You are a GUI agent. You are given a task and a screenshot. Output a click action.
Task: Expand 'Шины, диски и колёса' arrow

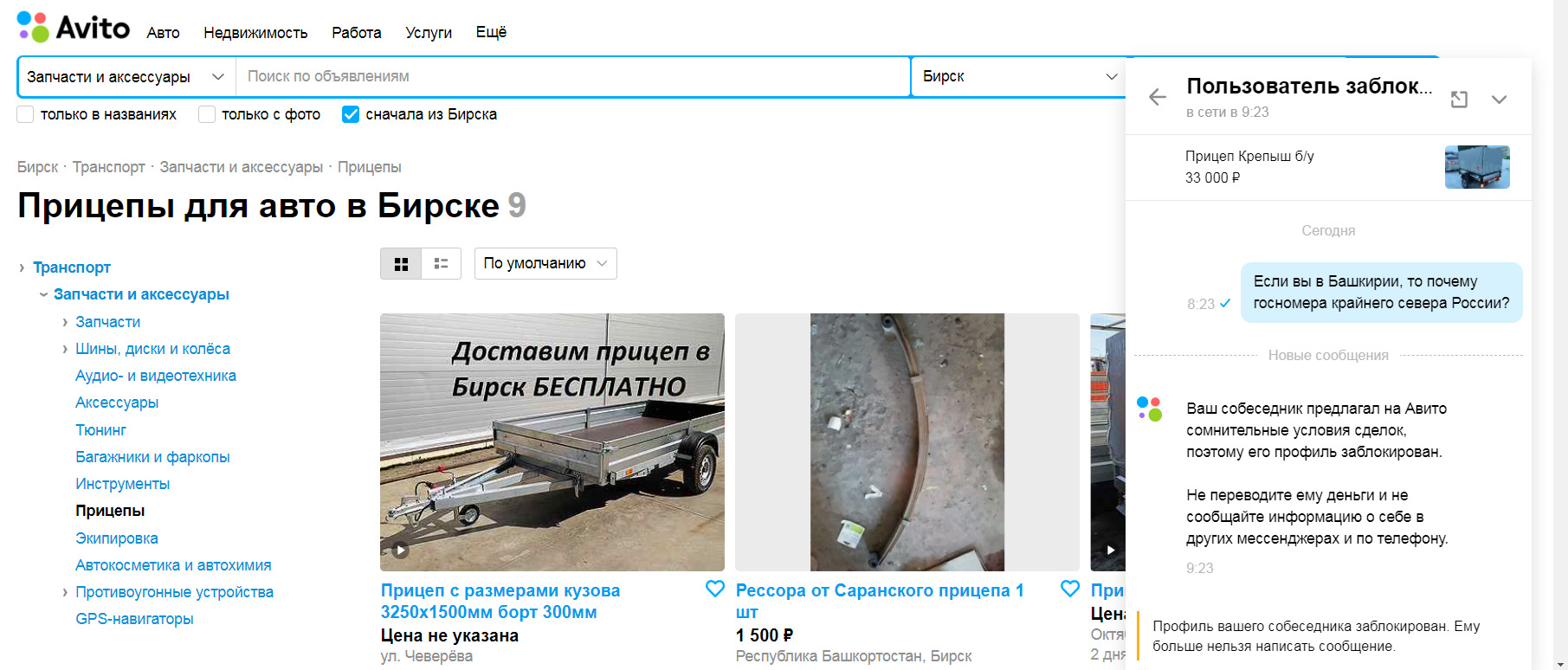(x=65, y=350)
